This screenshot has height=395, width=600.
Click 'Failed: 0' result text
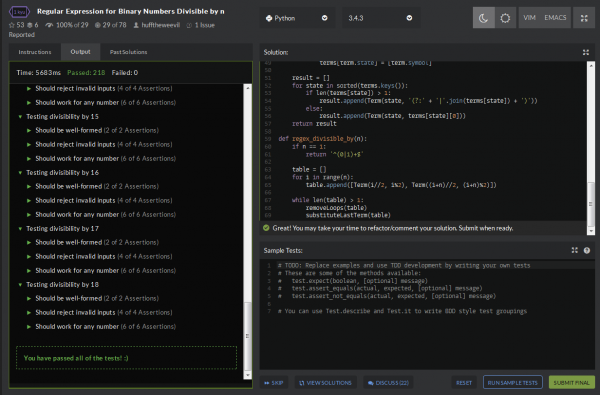125,73
